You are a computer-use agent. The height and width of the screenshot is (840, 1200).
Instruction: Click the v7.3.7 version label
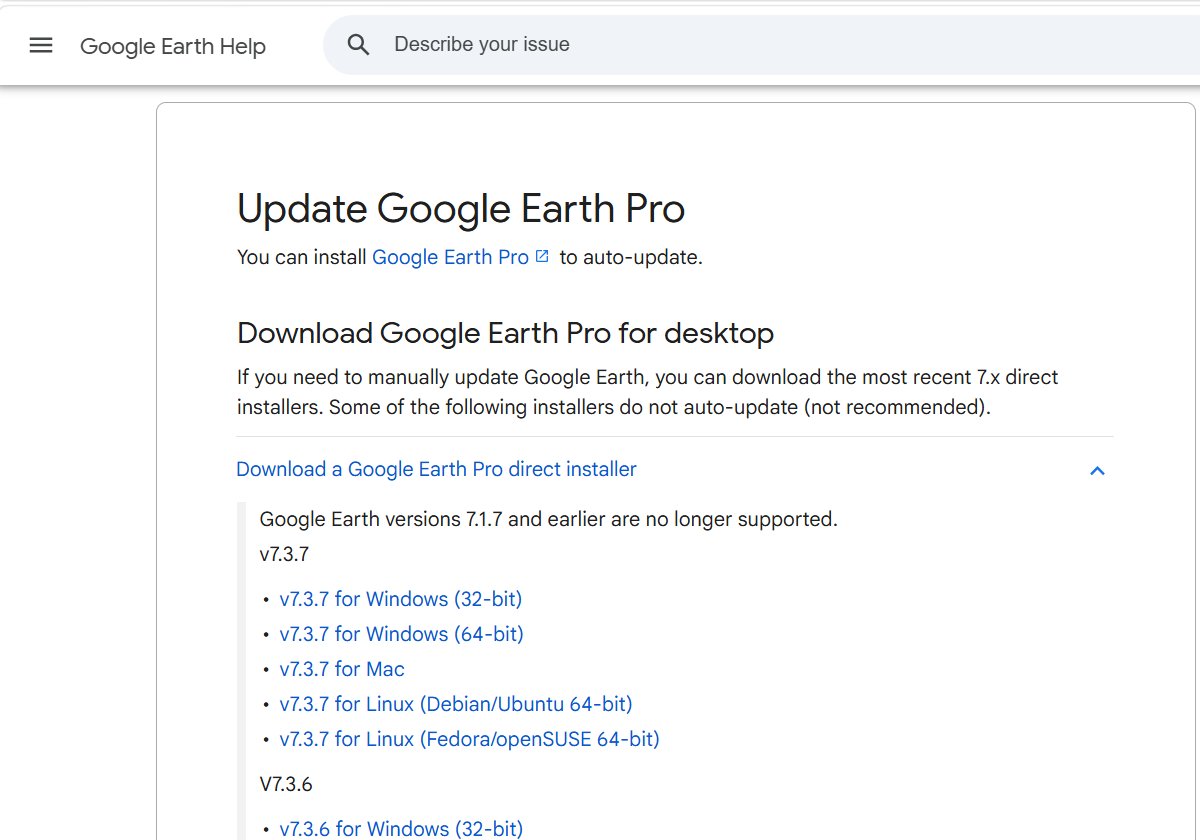click(x=284, y=553)
